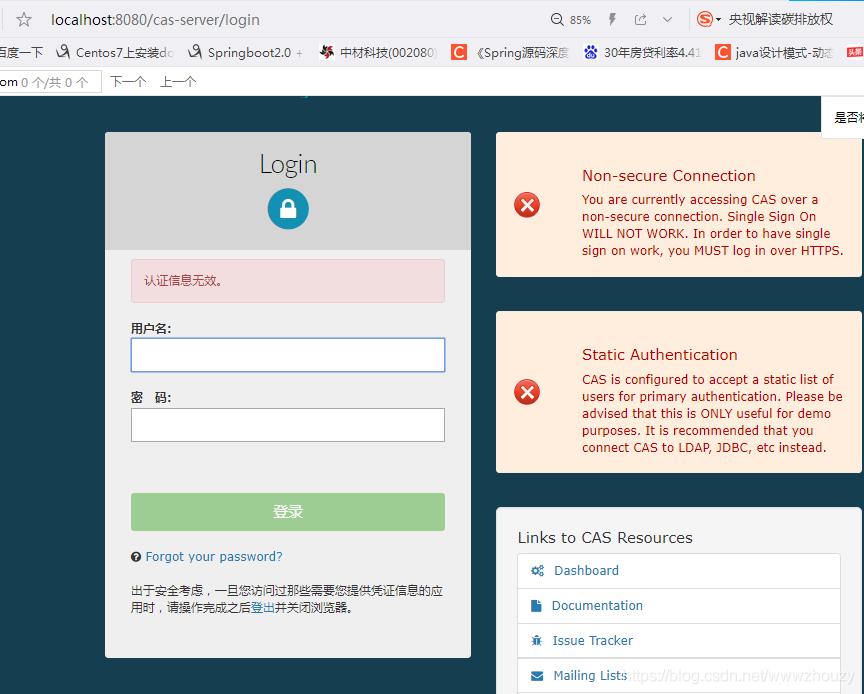This screenshot has width=864, height=694.
Task: Click the Static Authentication heading
Action: pos(660,354)
